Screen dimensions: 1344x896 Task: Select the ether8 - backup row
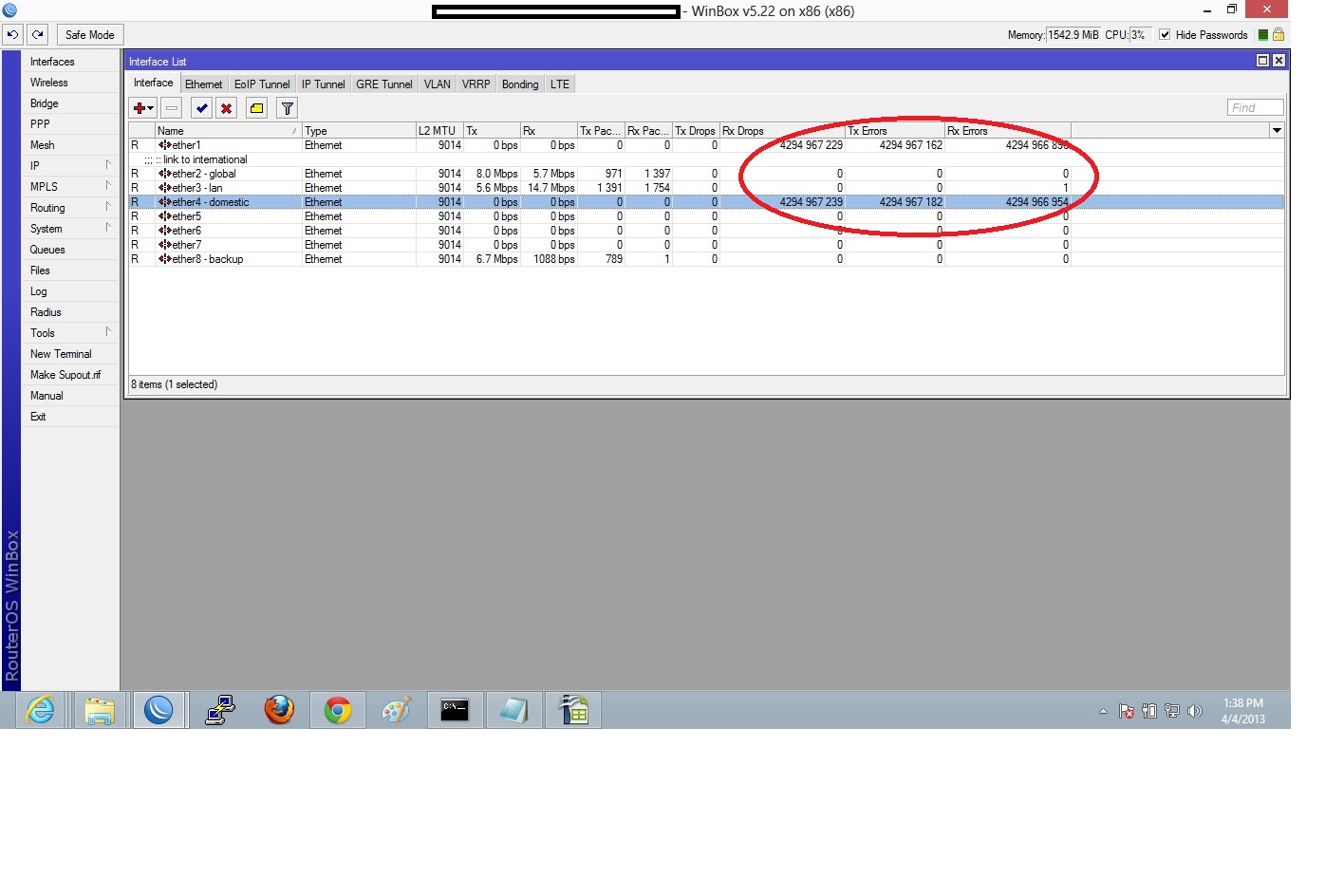click(706, 259)
